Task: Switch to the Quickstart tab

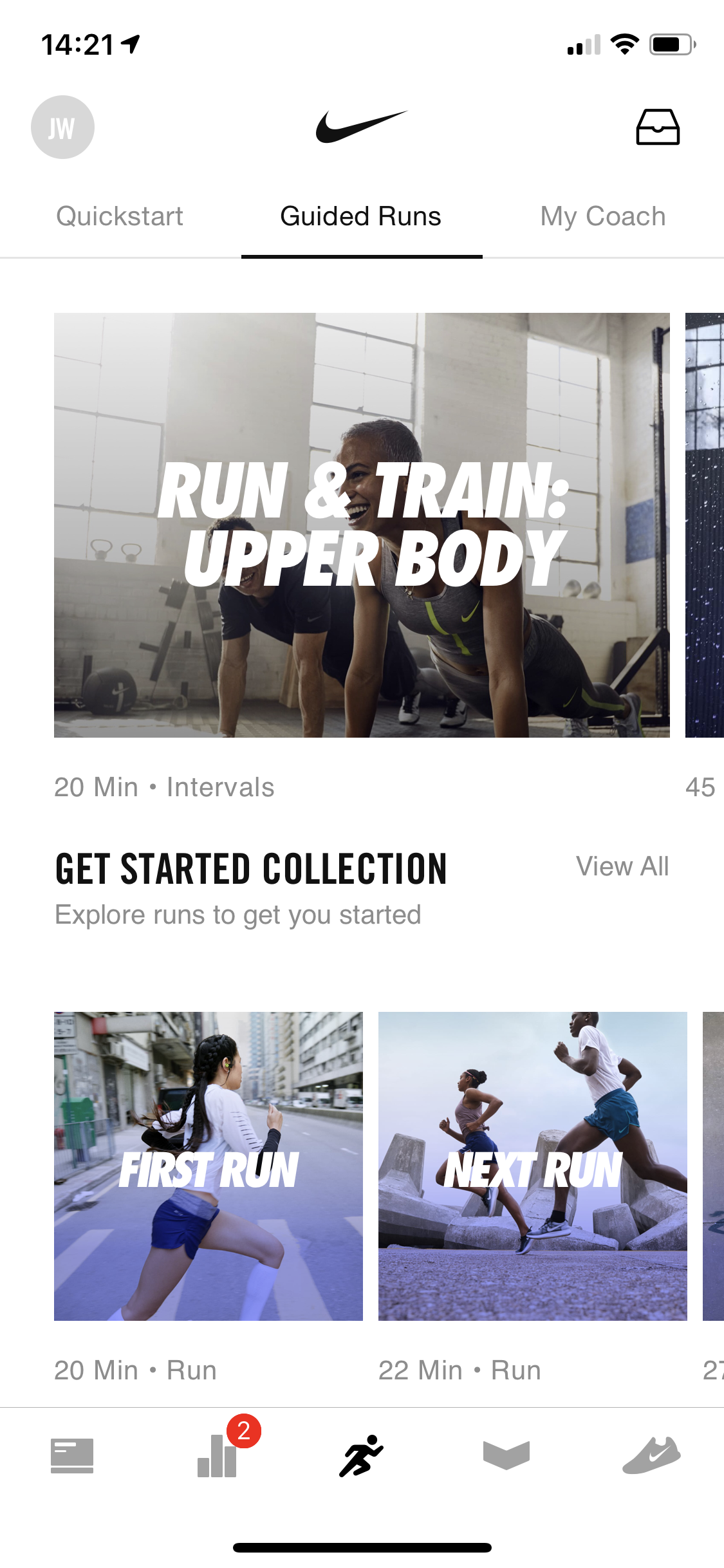Action: click(120, 216)
